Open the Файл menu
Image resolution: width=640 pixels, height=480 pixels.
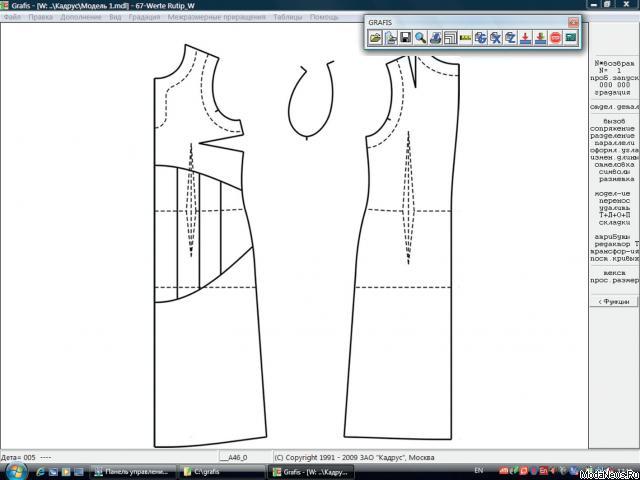tap(12, 17)
